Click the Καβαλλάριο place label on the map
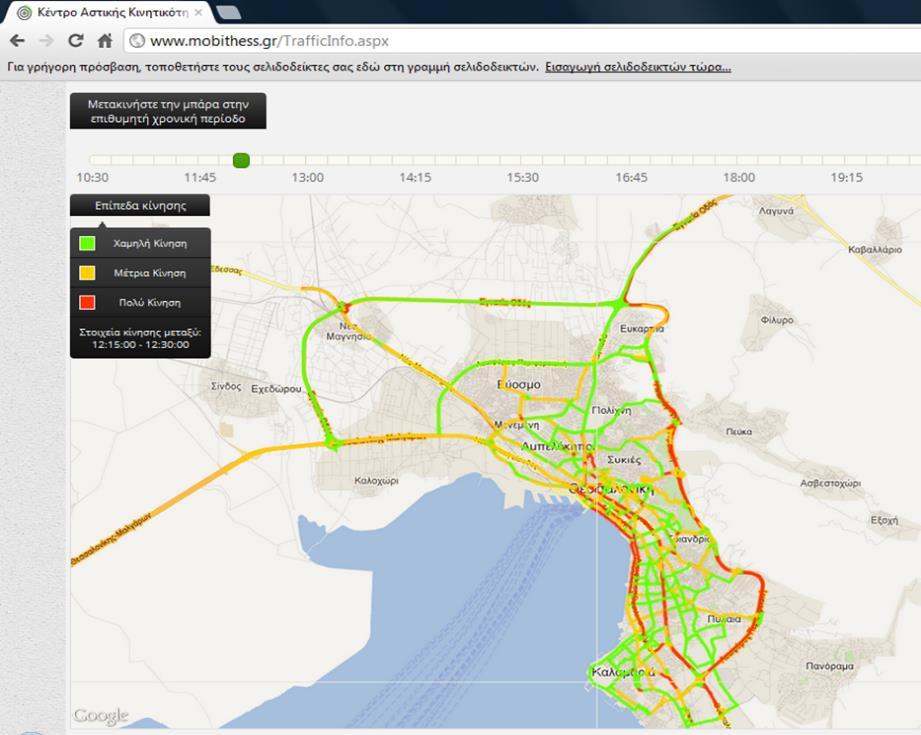921x735 pixels. coord(875,249)
